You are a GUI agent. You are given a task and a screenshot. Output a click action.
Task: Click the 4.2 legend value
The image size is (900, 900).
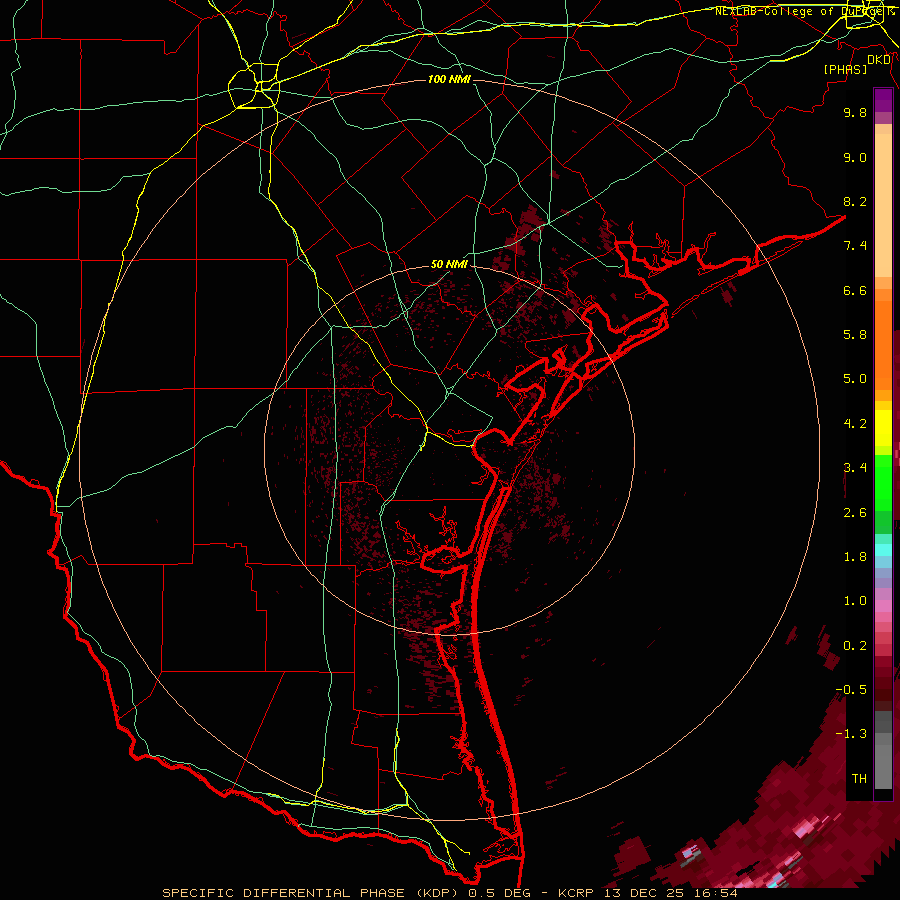(855, 424)
